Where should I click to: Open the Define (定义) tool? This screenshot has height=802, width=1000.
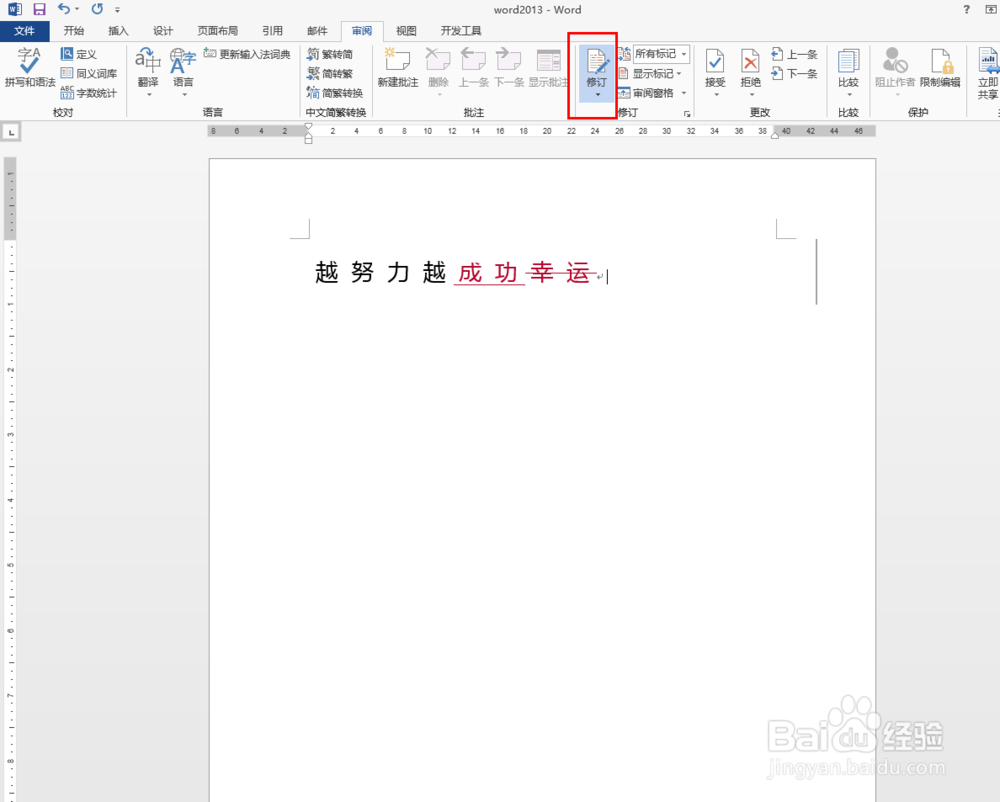click(78, 54)
